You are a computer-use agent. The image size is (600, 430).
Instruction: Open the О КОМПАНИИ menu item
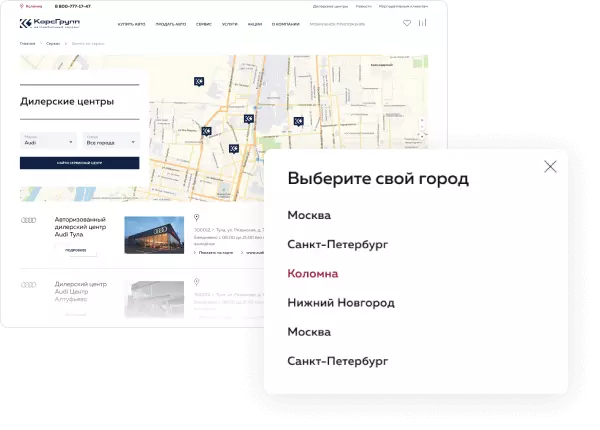coord(286,22)
